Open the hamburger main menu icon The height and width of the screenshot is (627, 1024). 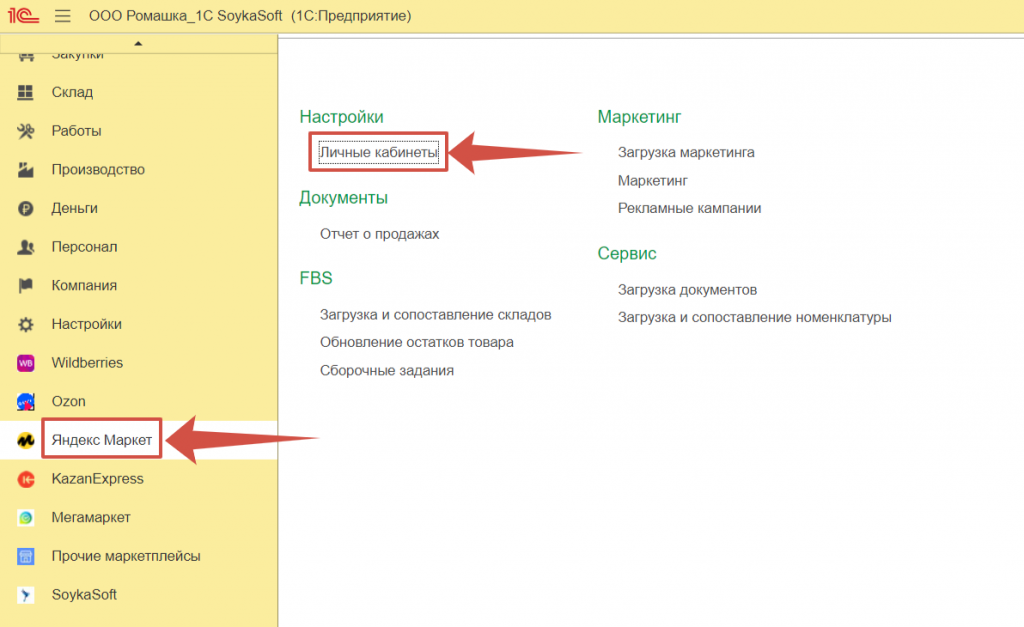[63, 17]
